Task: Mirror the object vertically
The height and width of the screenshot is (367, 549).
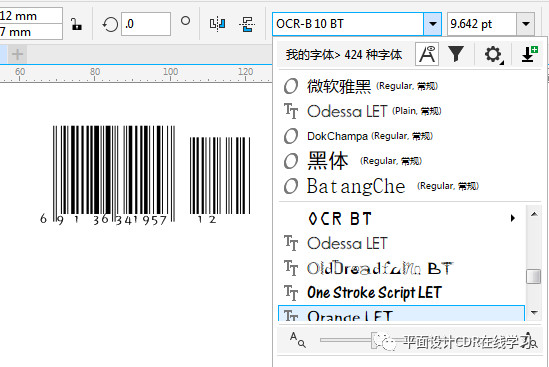Action: point(247,24)
